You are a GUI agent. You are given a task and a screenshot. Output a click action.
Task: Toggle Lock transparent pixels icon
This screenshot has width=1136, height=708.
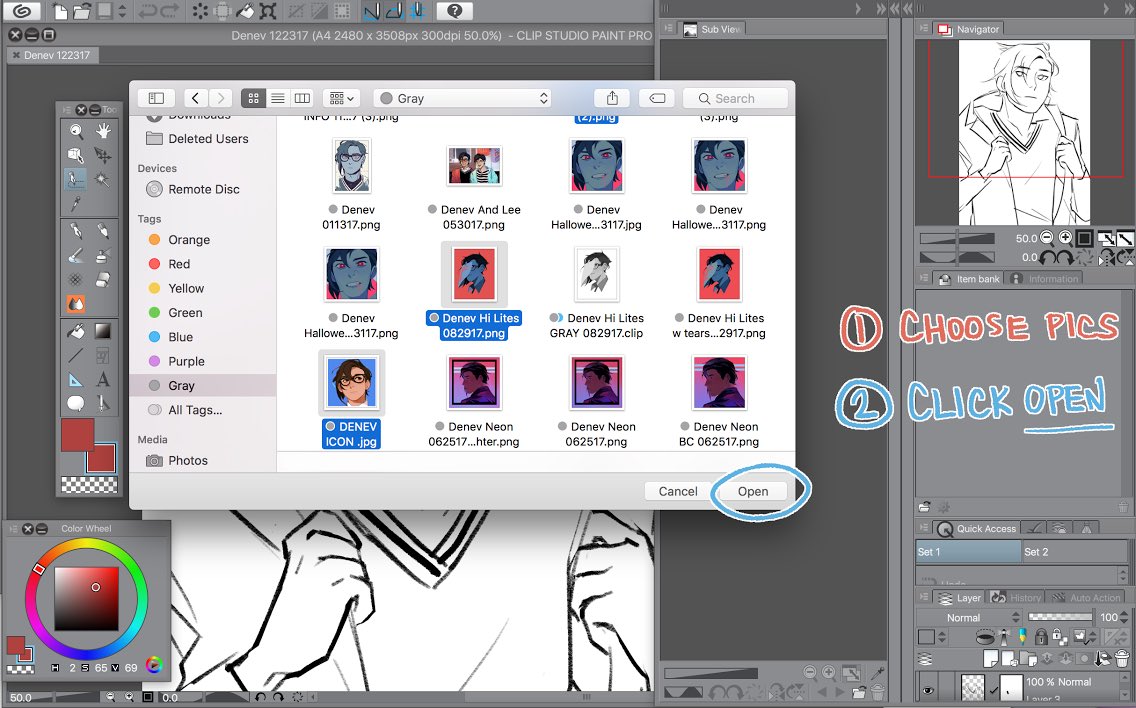(x=1058, y=637)
